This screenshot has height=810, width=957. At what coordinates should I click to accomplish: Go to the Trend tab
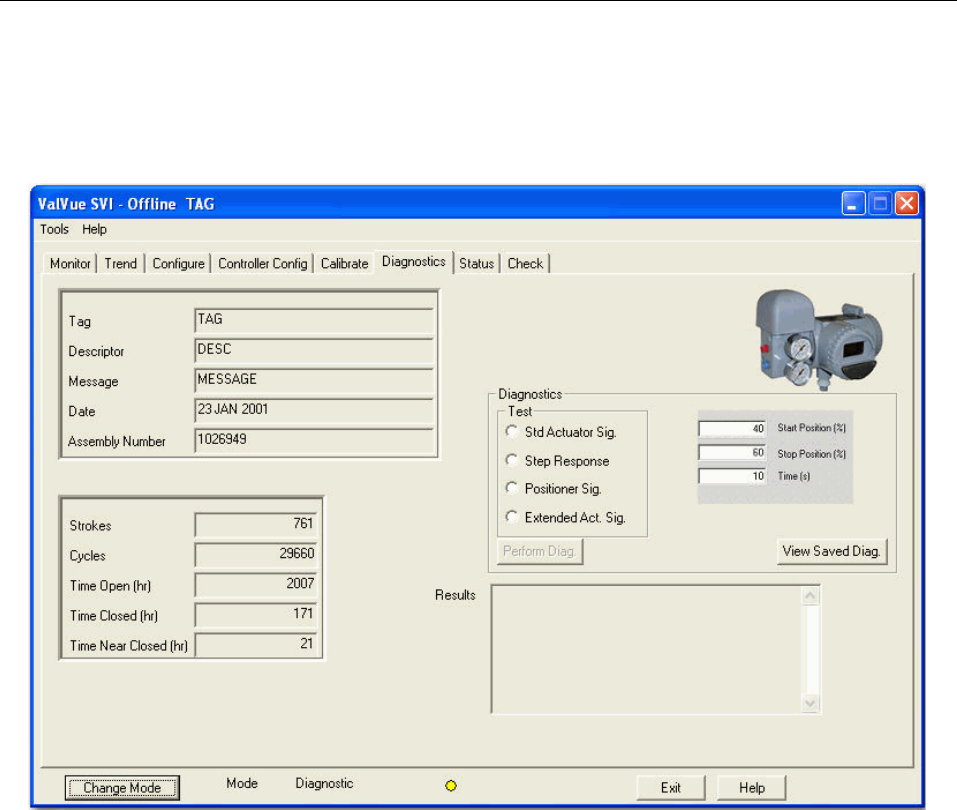(x=121, y=264)
